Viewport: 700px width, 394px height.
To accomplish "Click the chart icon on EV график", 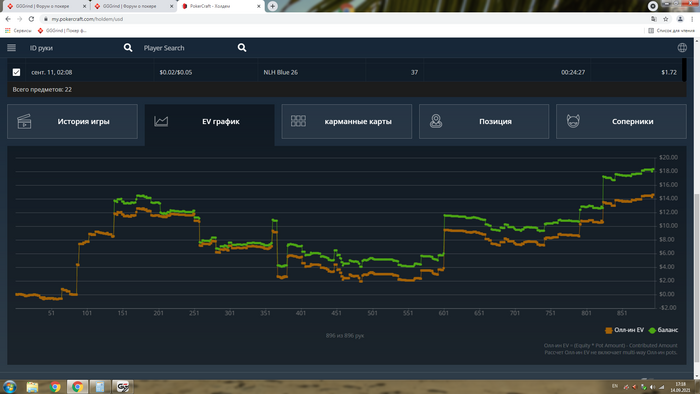I will pyautogui.click(x=161, y=121).
